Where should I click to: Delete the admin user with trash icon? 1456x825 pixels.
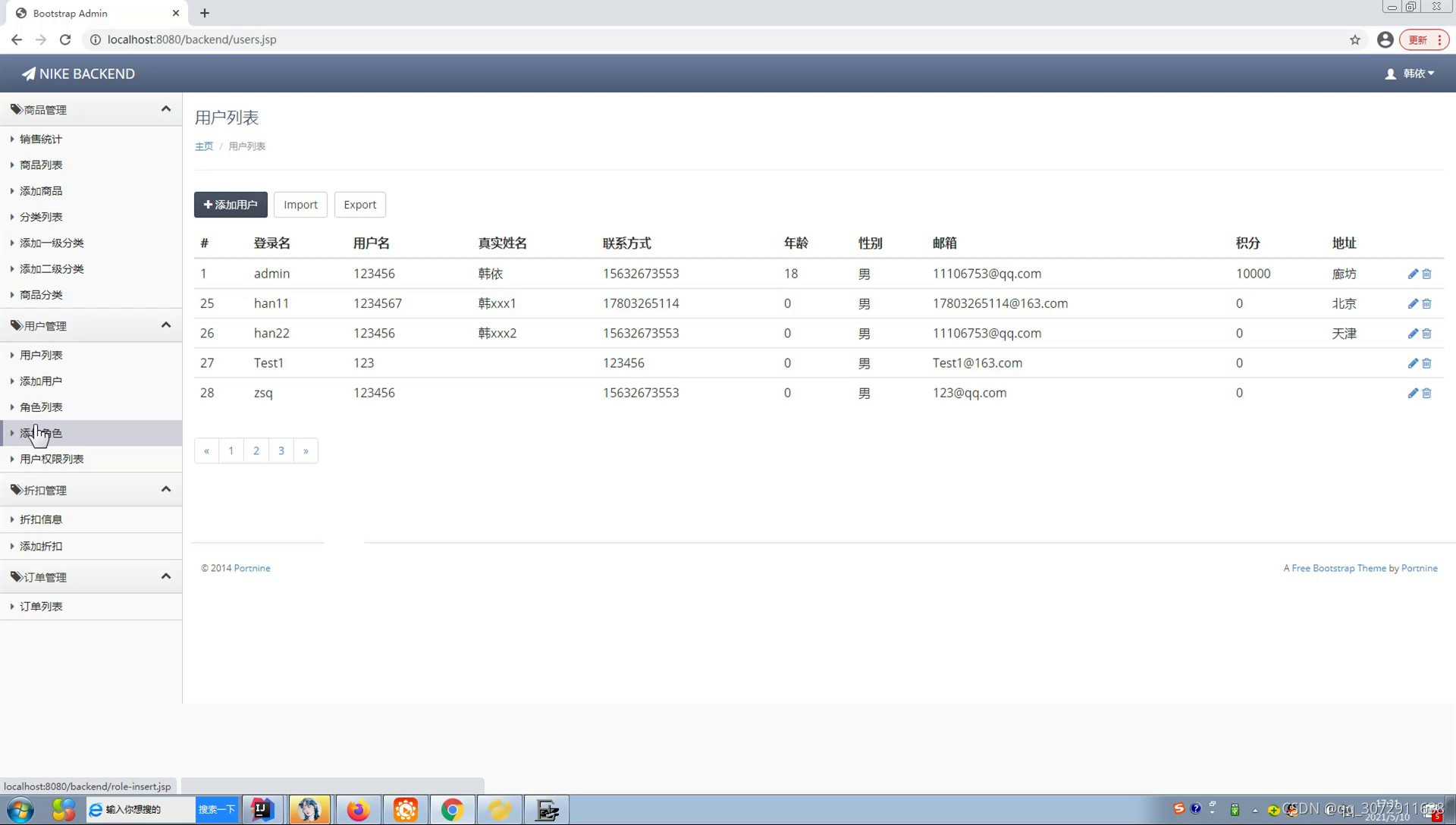(1426, 274)
